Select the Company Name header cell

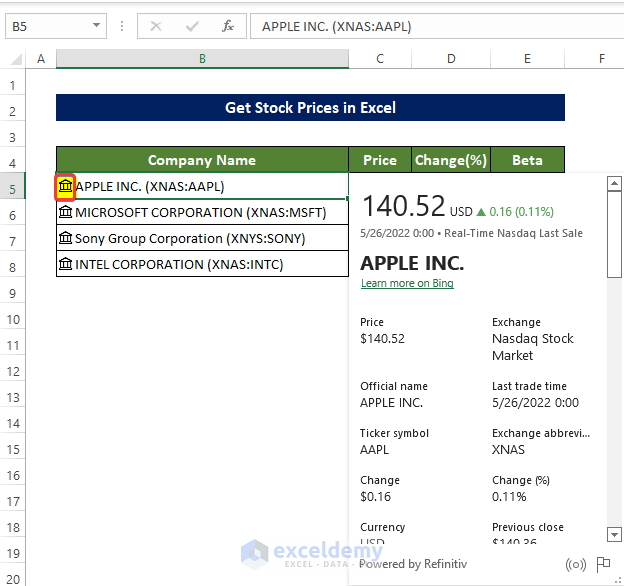coord(202,160)
